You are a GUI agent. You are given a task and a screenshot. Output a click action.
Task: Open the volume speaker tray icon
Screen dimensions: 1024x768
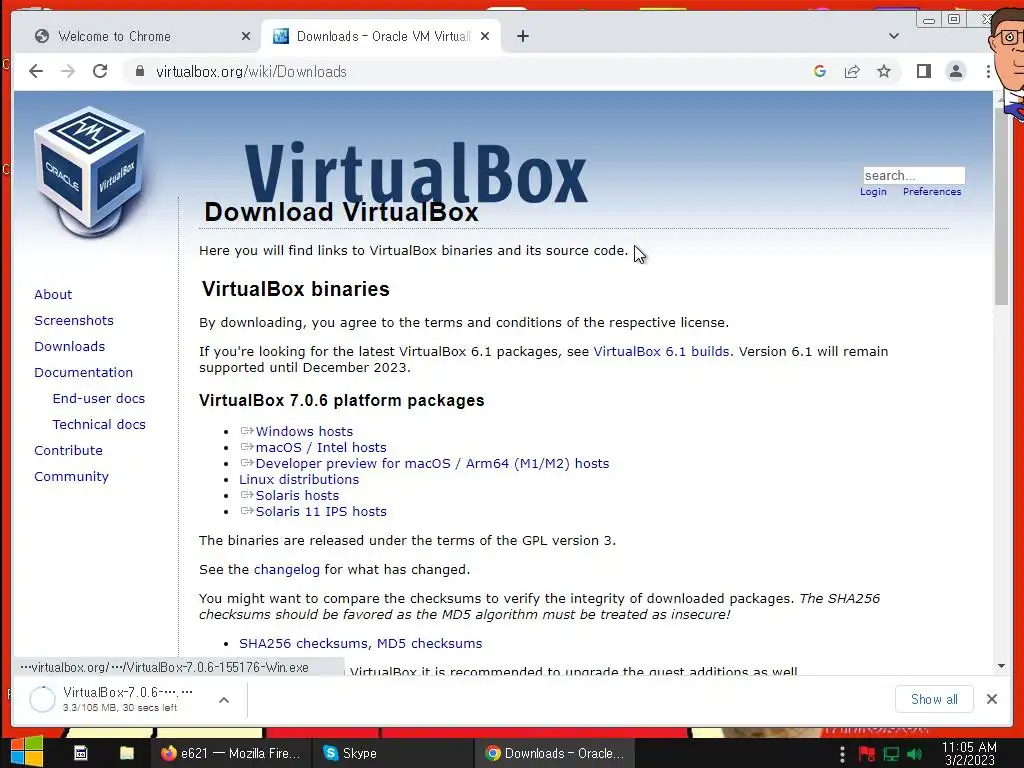[x=914, y=754]
